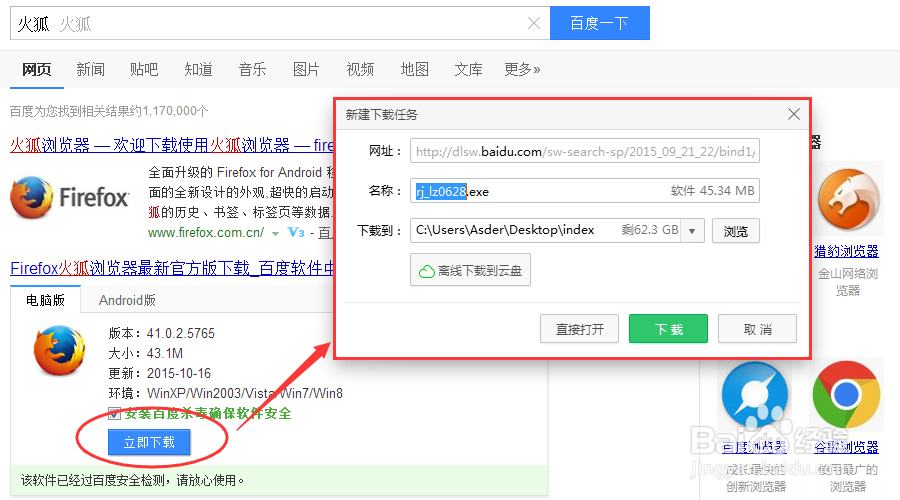Click the 浏览 browse button
Viewport: 900px width, 500px height.
[736, 231]
